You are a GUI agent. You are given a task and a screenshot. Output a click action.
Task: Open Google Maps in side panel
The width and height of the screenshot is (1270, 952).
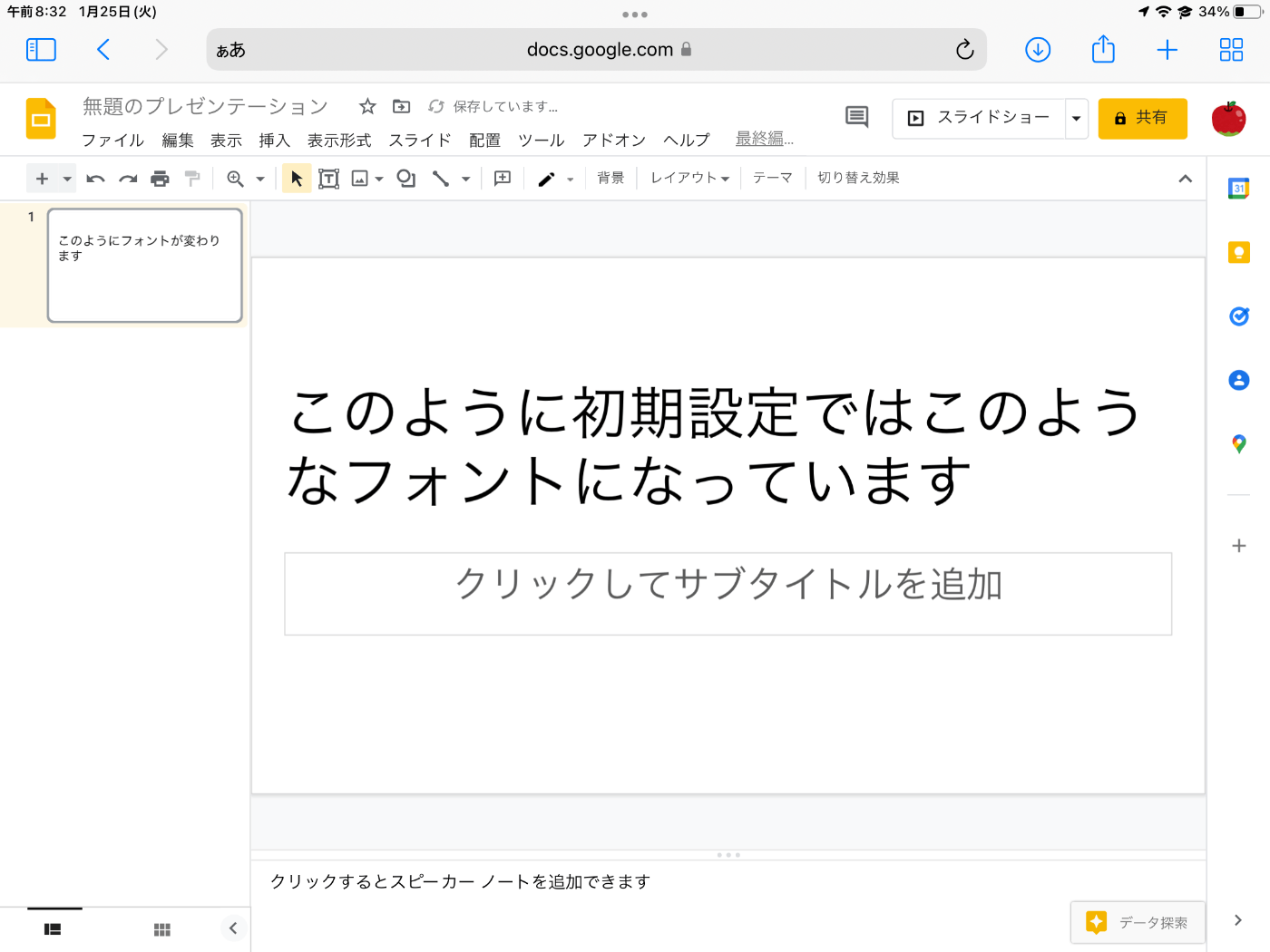pos(1239,444)
